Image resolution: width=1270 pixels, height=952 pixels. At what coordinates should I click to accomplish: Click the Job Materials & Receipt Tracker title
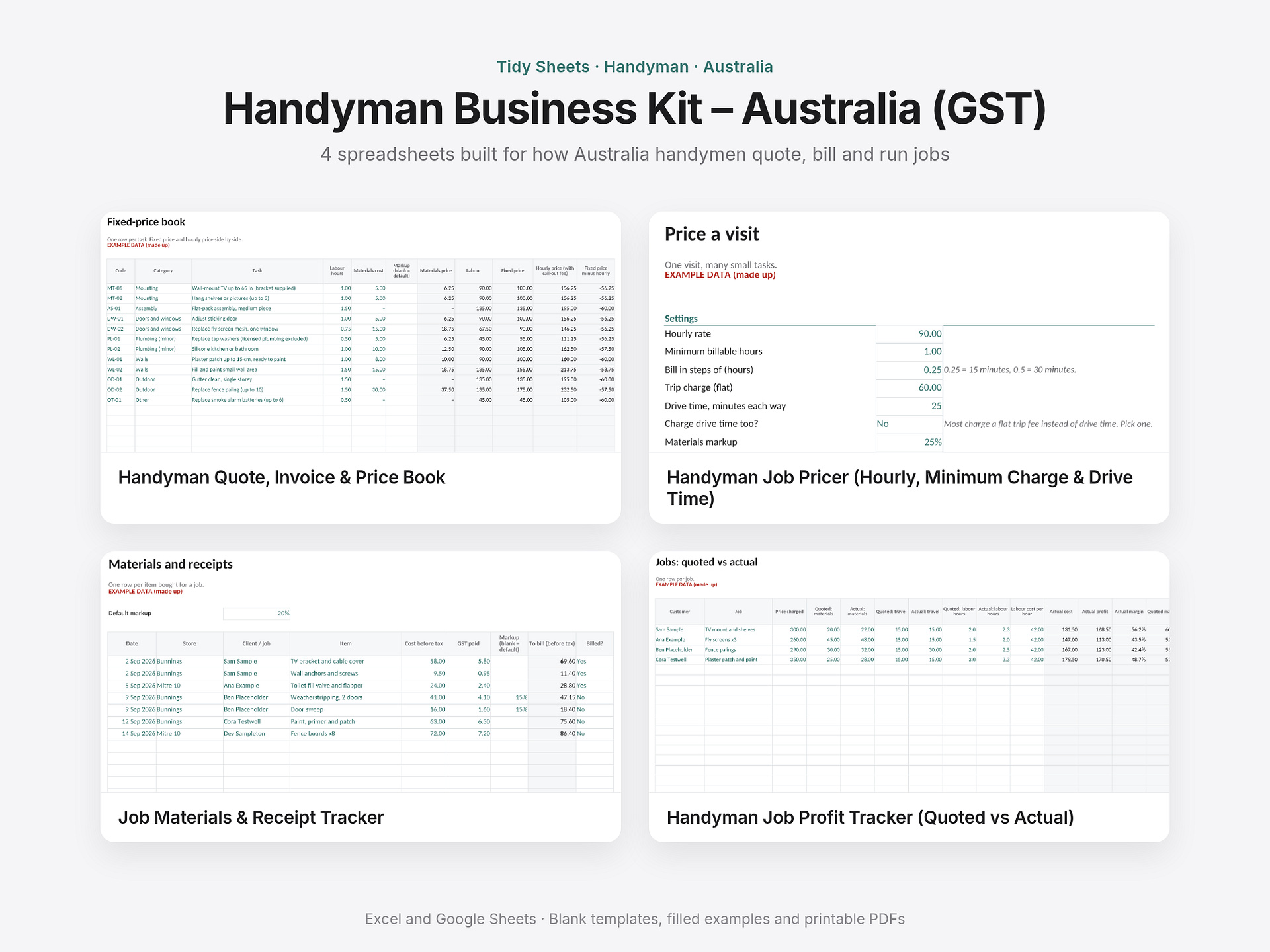pos(251,818)
